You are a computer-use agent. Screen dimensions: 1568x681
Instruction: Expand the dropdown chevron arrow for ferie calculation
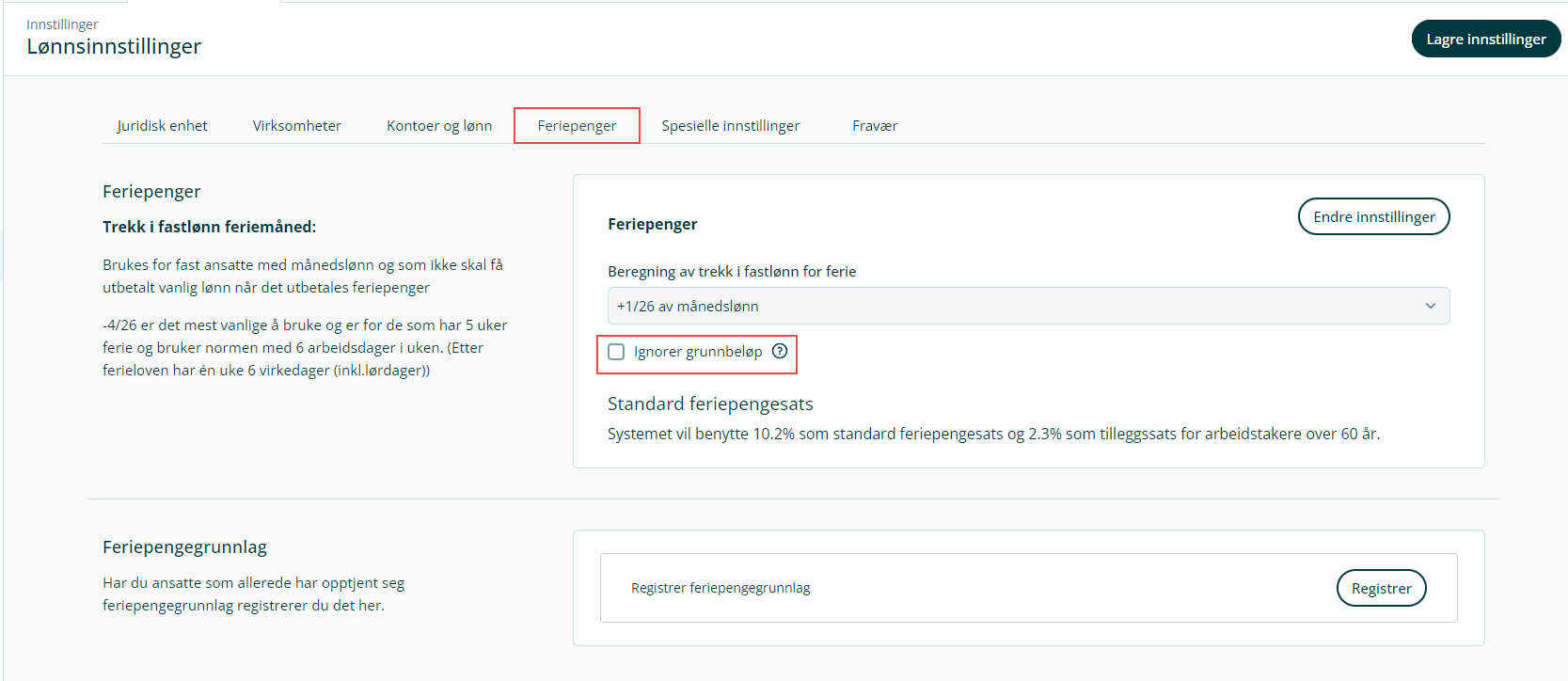(x=1430, y=306)
